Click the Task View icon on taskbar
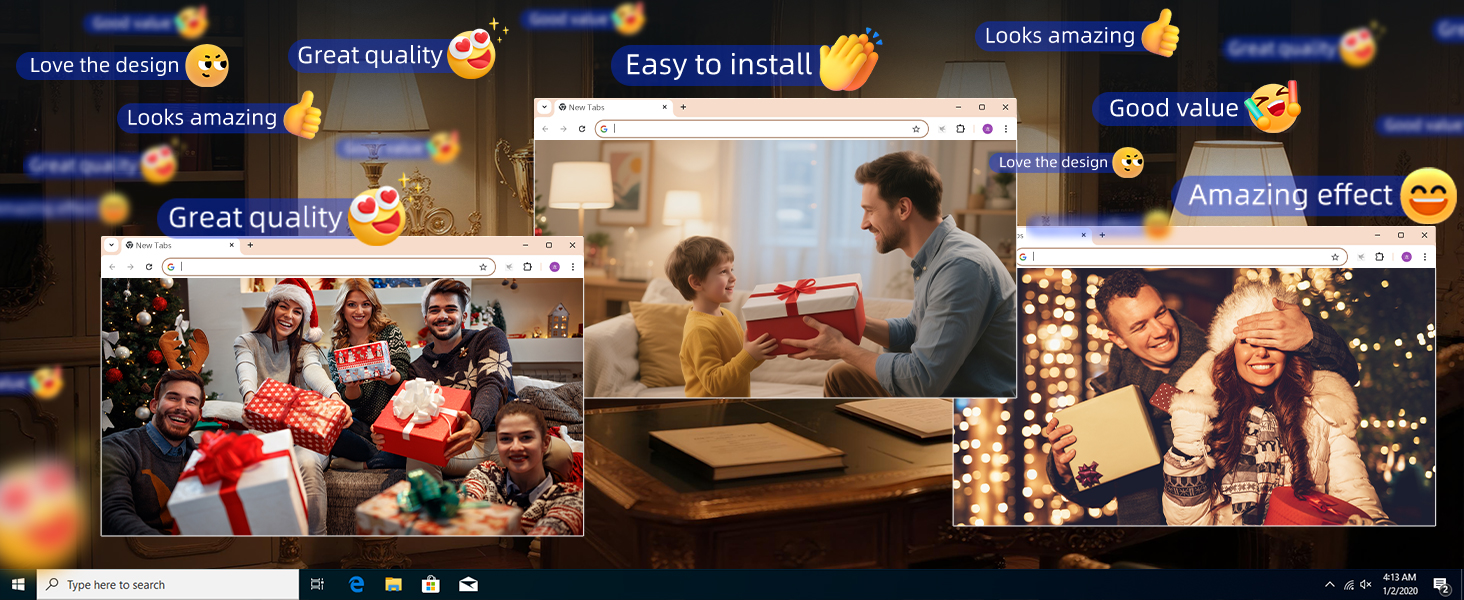Viewport: 1464px width, 600px height. point(318,585)
